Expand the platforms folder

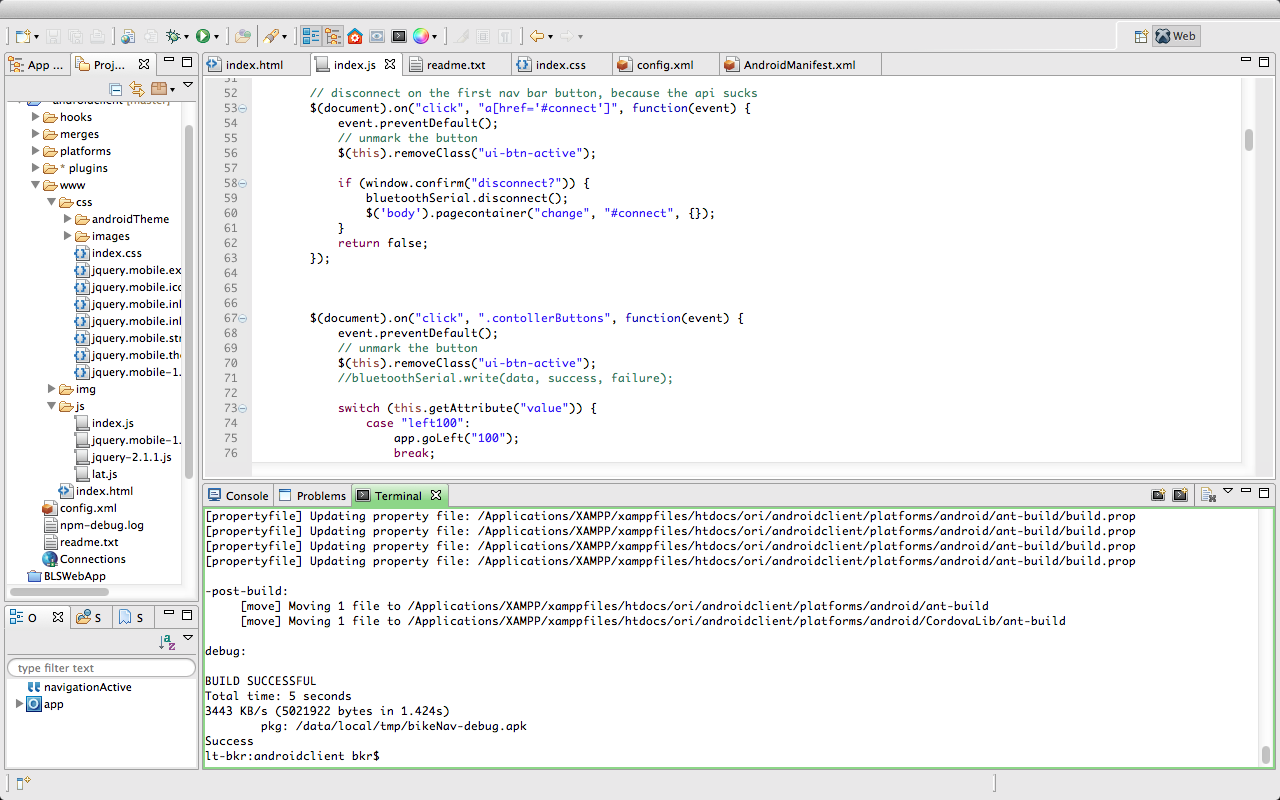[36, 151]
